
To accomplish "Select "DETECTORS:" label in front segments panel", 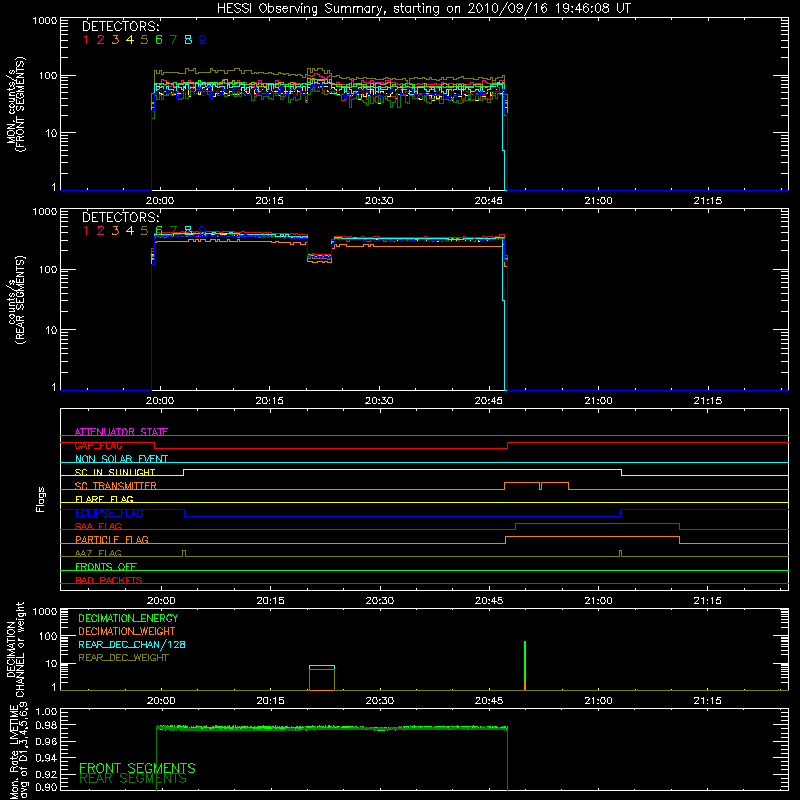I will pyautogui.click(x=121, y=26).
